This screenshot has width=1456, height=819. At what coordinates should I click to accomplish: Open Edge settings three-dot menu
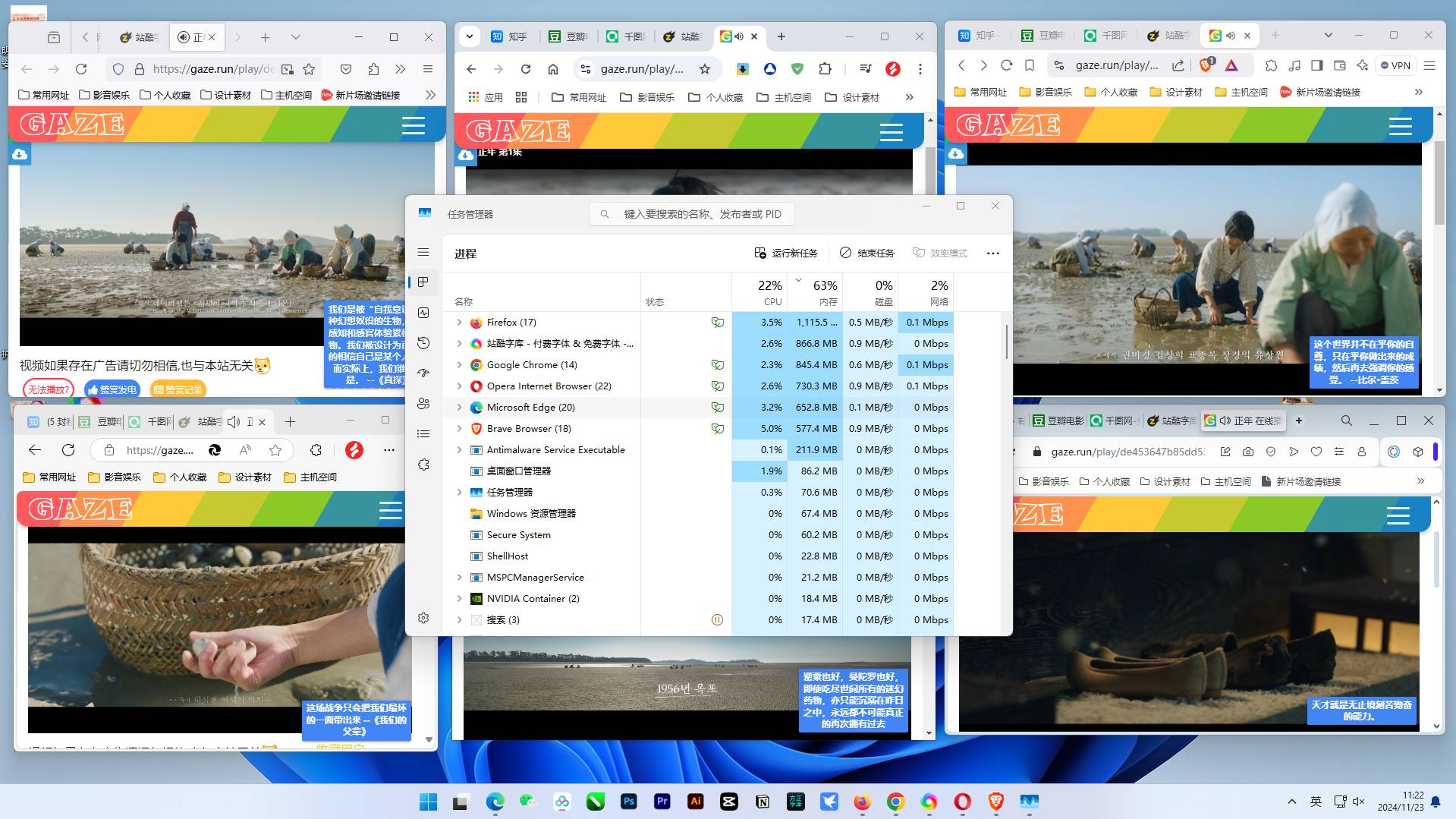point(389,450)
